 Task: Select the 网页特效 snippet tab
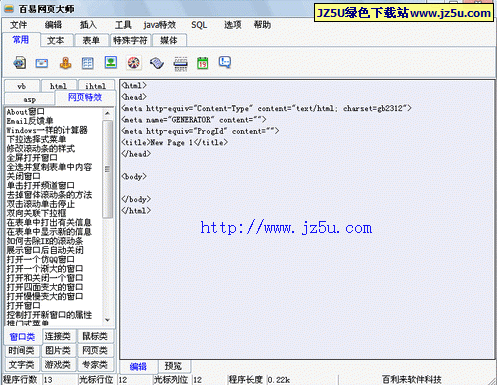tap(85, 97)
